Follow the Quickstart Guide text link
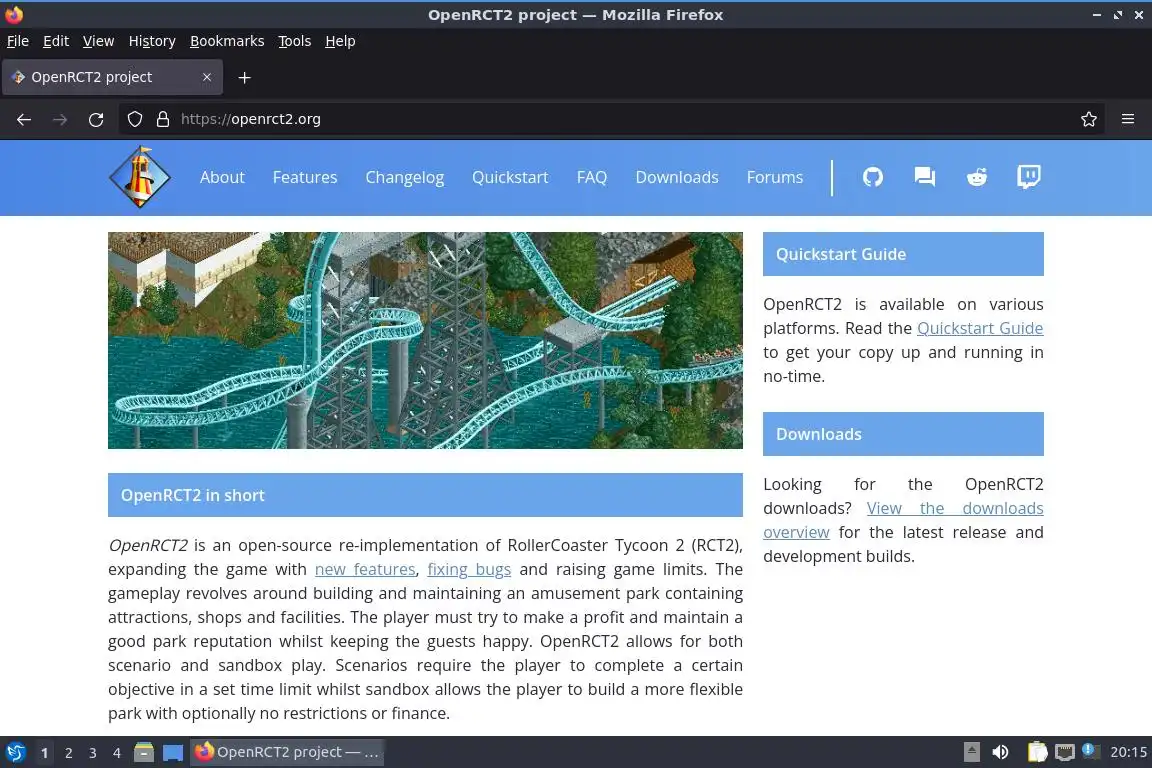 [980, 329]
